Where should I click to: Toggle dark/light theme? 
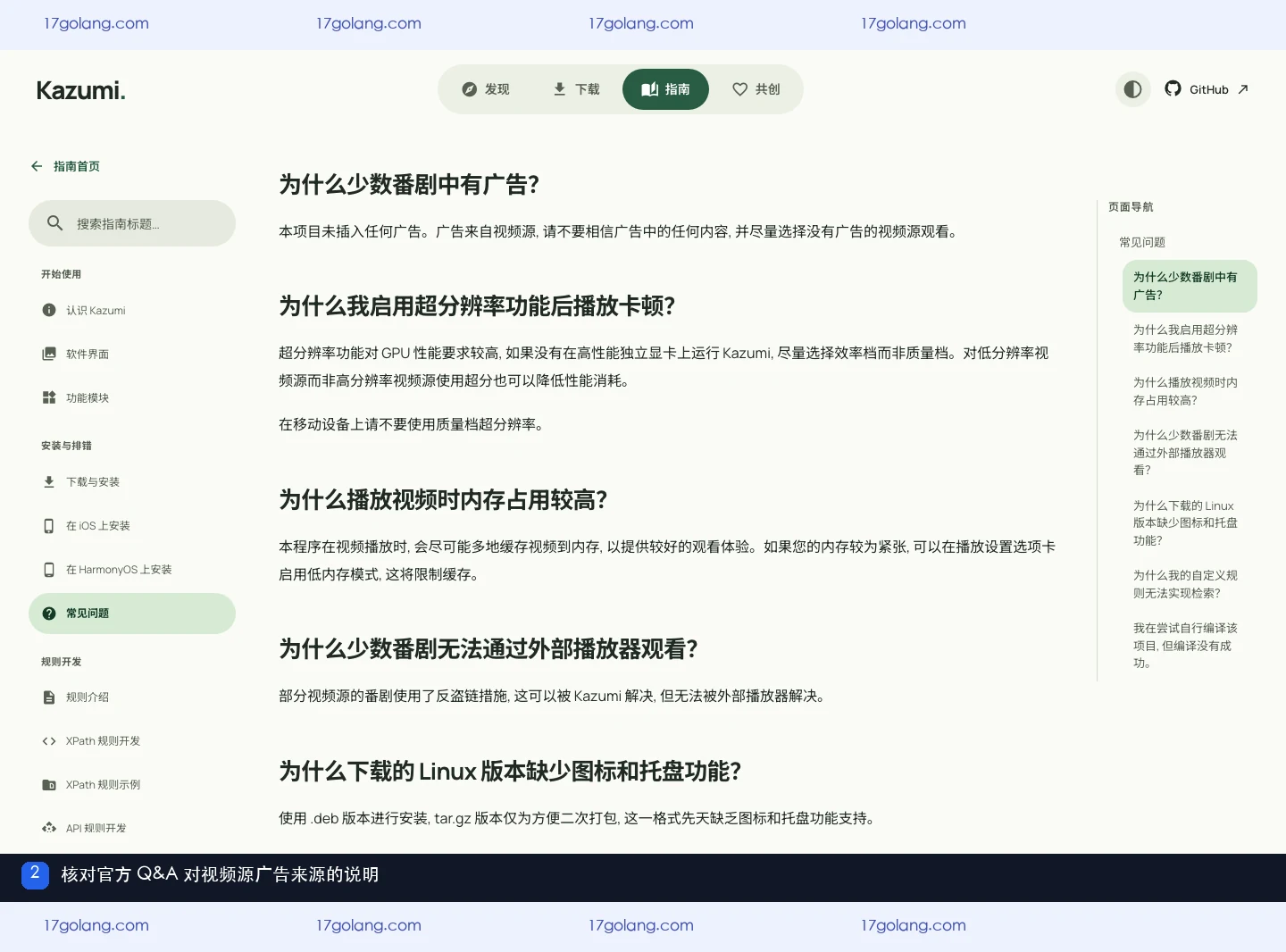point(1132,89)
